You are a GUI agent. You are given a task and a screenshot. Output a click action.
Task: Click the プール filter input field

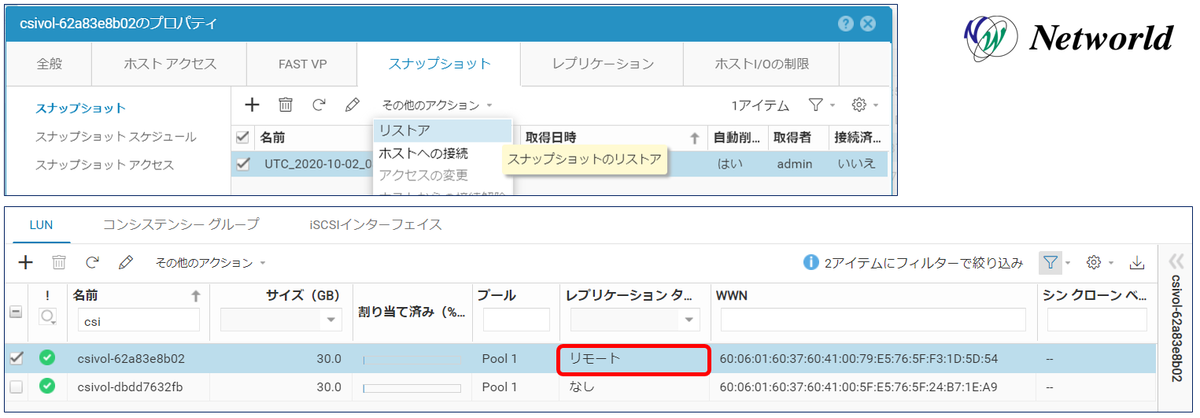point(516,319)
